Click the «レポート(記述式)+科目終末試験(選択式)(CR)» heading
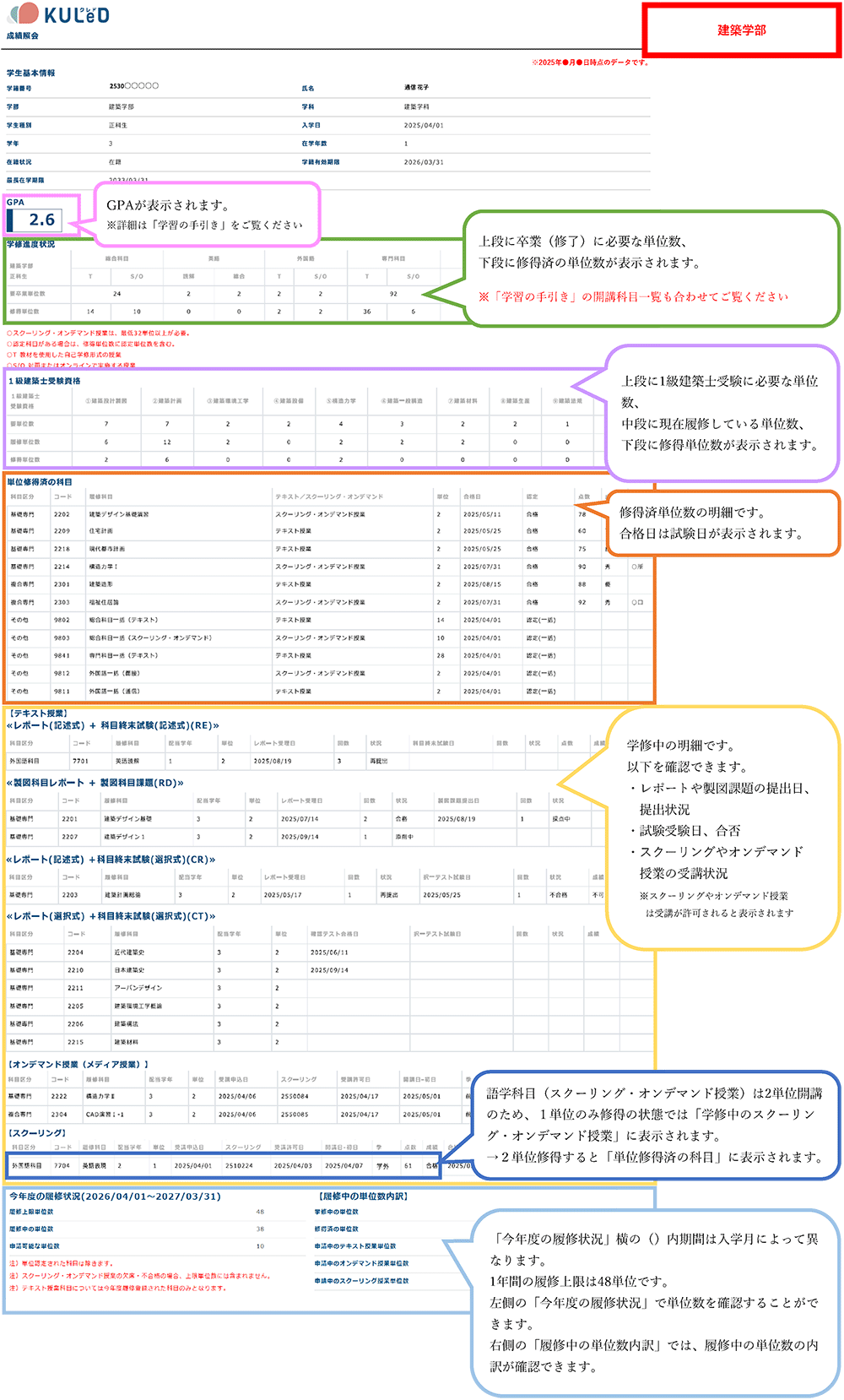 (111, 860)
